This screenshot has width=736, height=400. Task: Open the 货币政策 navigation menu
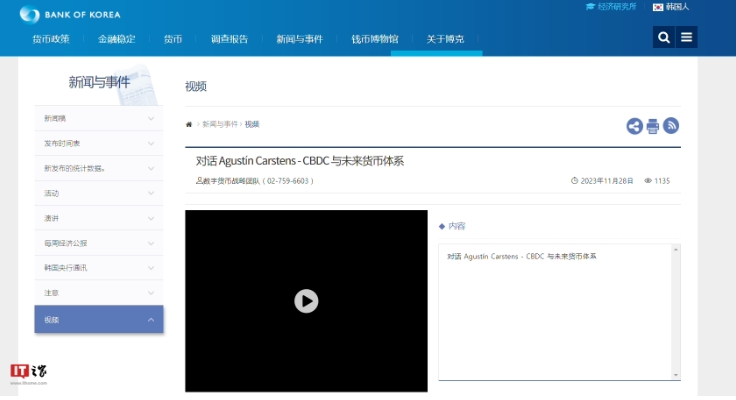tap(51, 39)
